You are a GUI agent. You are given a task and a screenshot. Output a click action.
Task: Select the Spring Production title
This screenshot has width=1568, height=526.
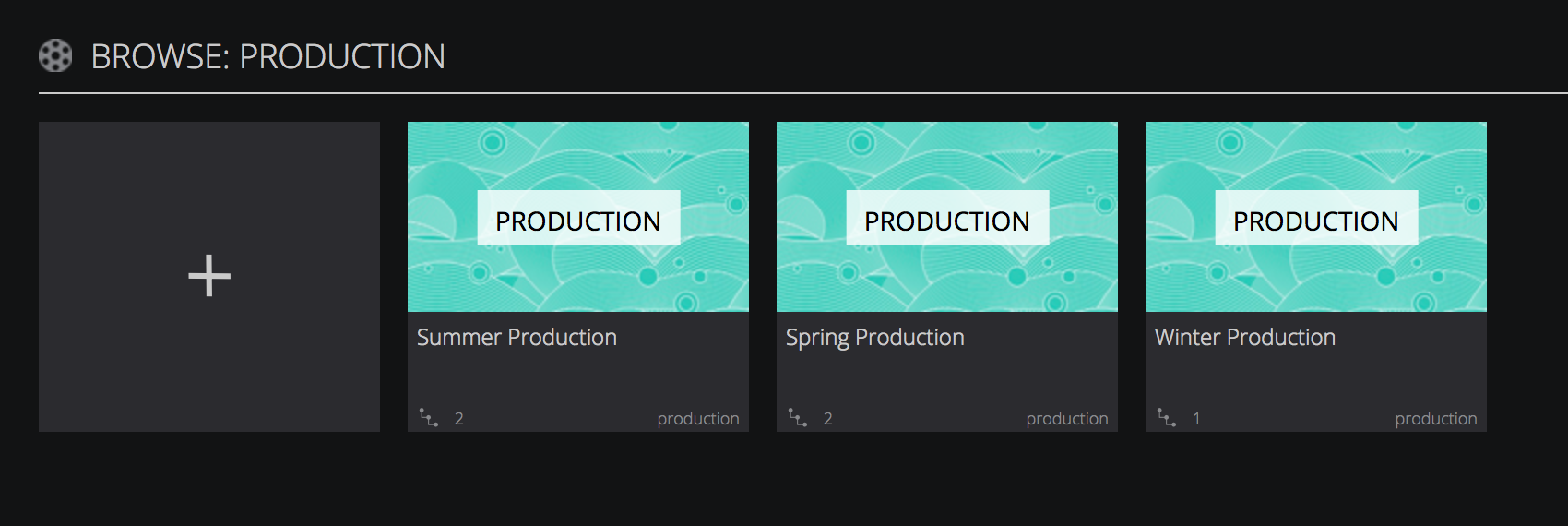coord(874,338)
